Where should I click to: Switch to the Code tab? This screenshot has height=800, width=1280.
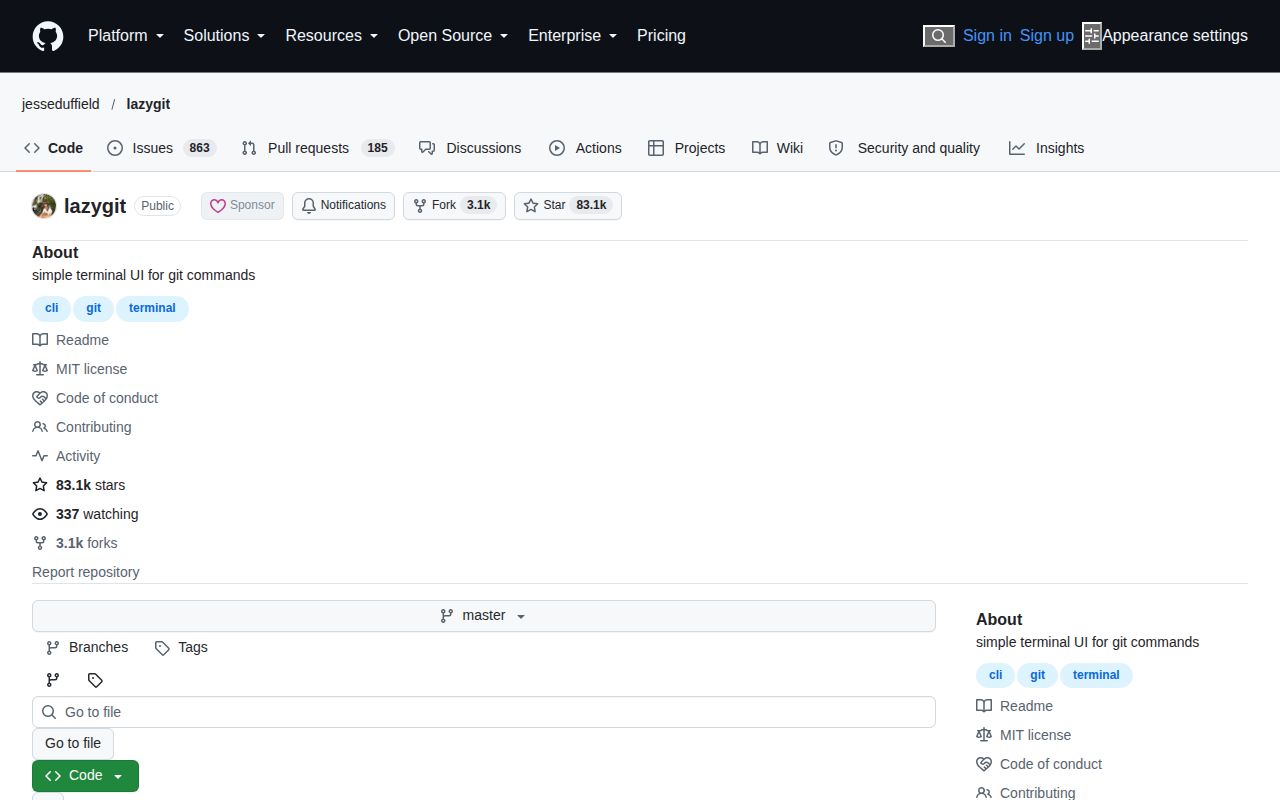[54, 148]
